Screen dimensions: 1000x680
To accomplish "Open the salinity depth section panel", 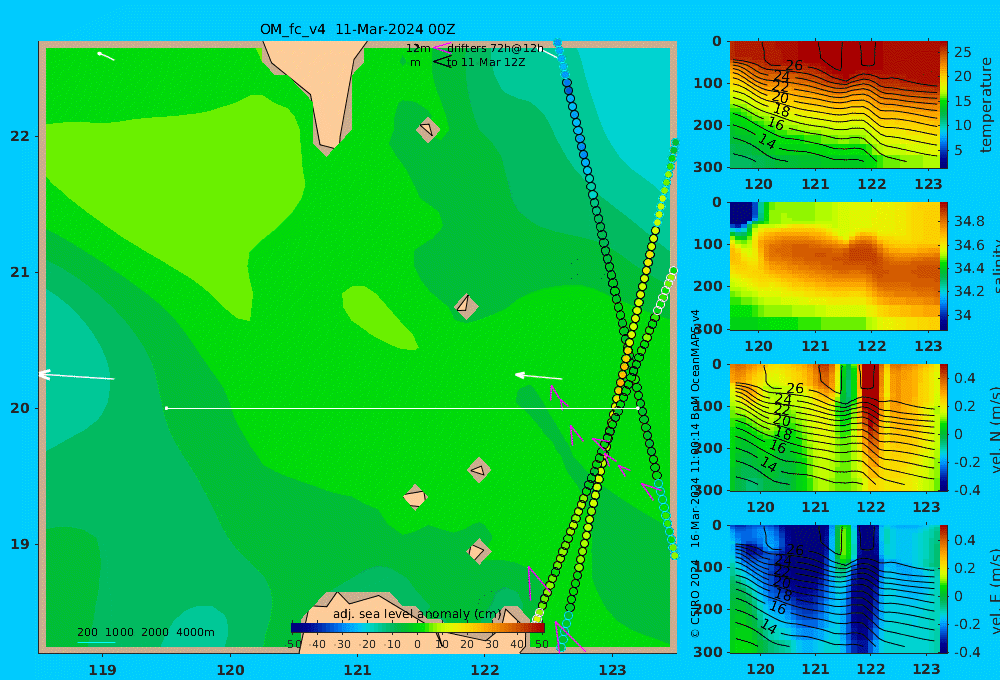I will pyautogui.click(x=834, y=266).
